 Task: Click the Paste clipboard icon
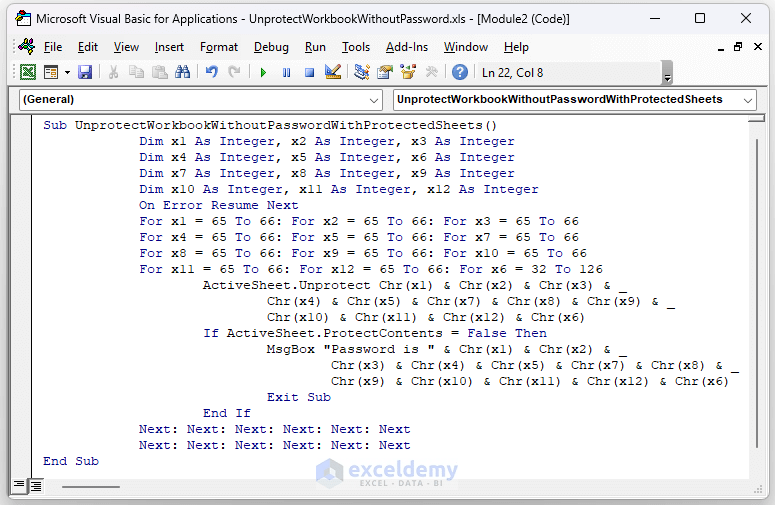[160, 73]
